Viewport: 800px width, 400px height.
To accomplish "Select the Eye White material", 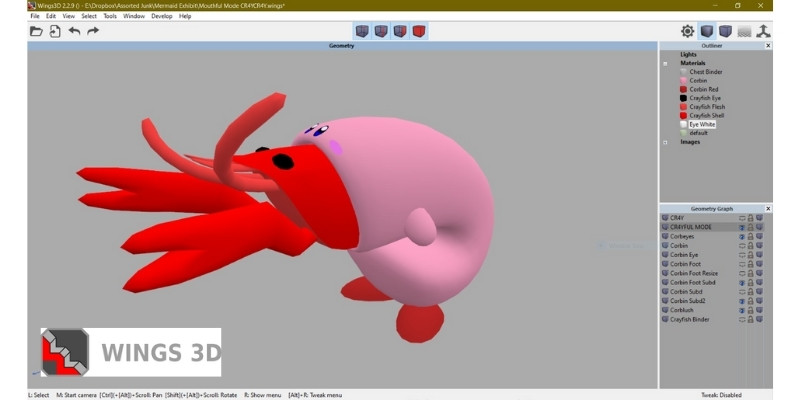I will pyautogui.click(x=702, y=124).
